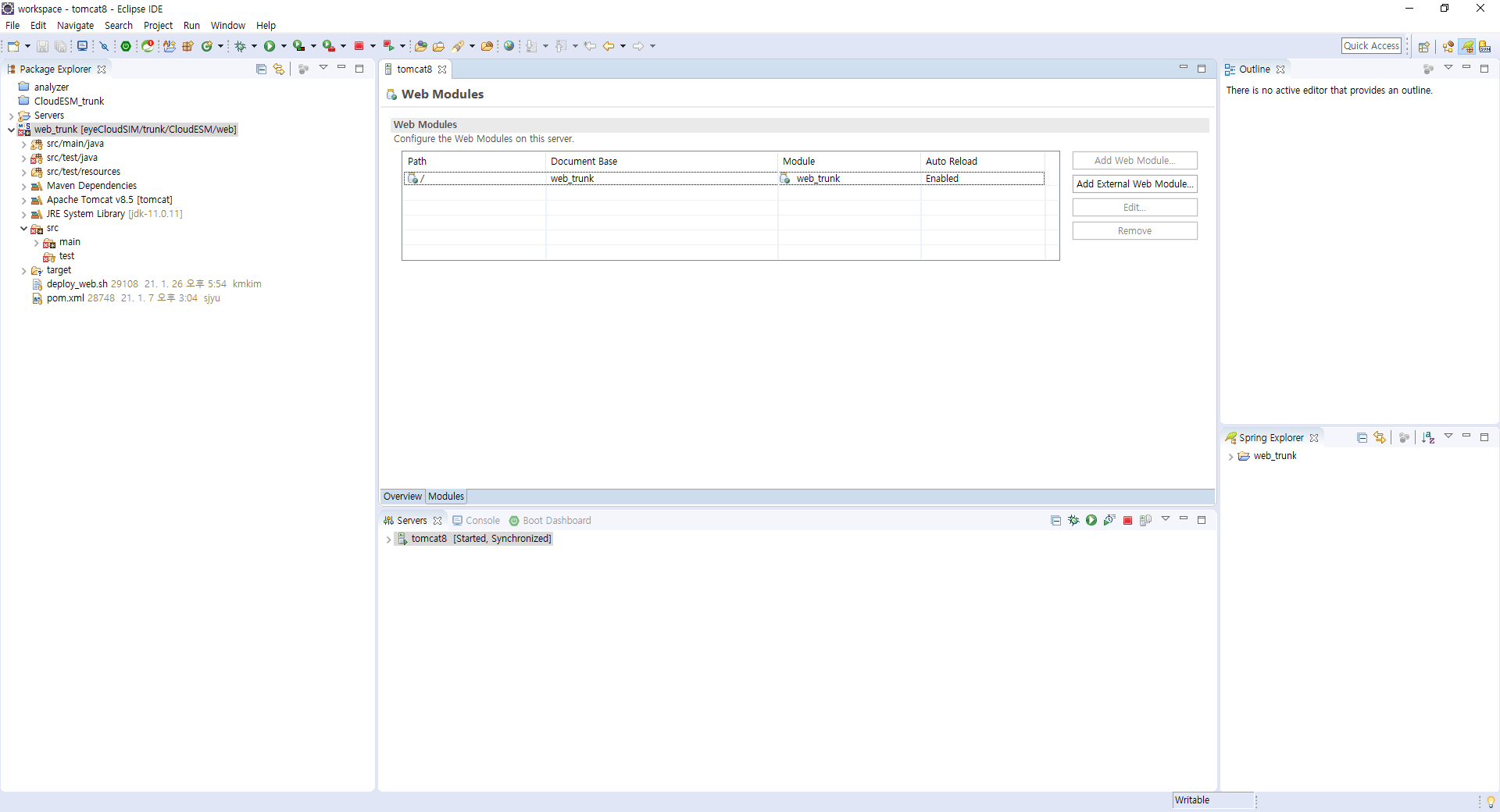Click the tip lightbulb in status bar

pos(1491,802)
